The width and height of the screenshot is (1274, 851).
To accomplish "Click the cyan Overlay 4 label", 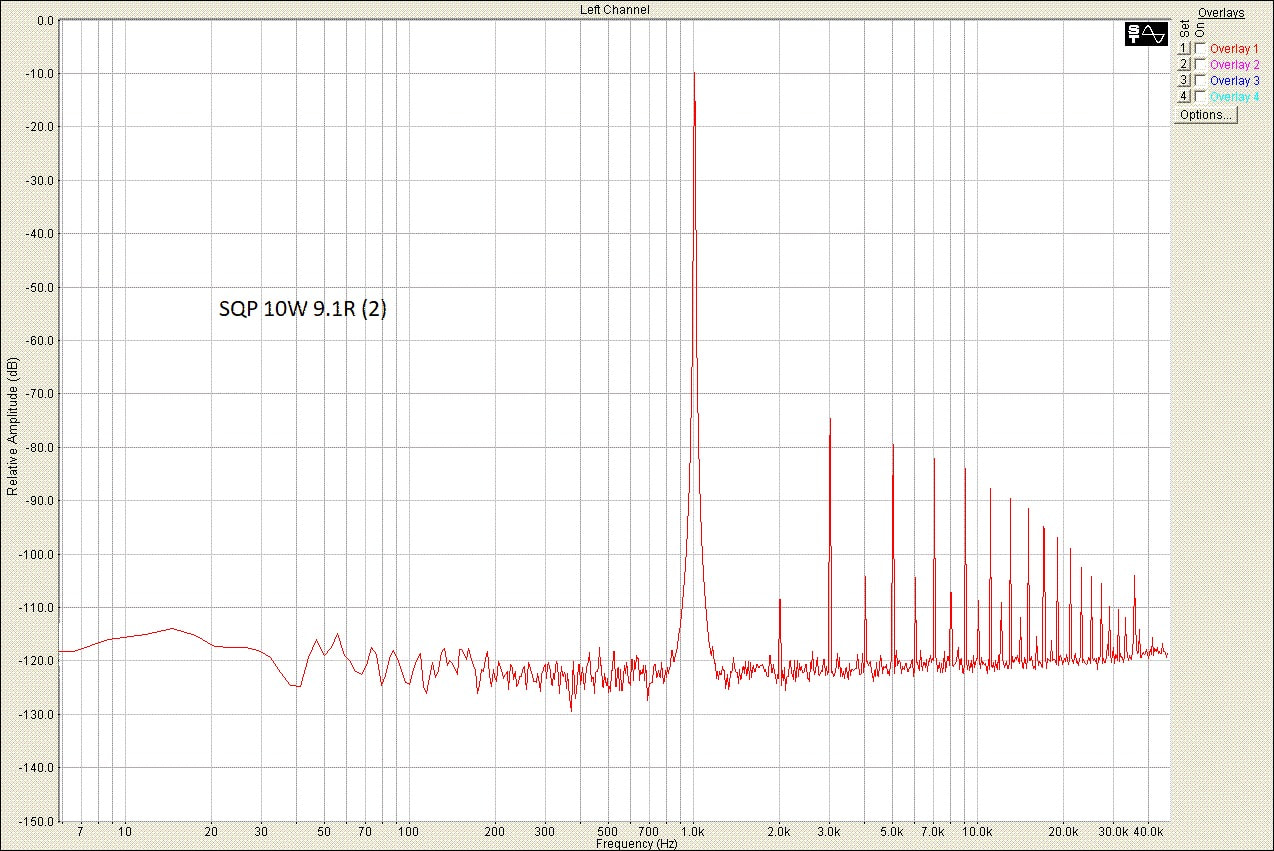I will 1234,96.
